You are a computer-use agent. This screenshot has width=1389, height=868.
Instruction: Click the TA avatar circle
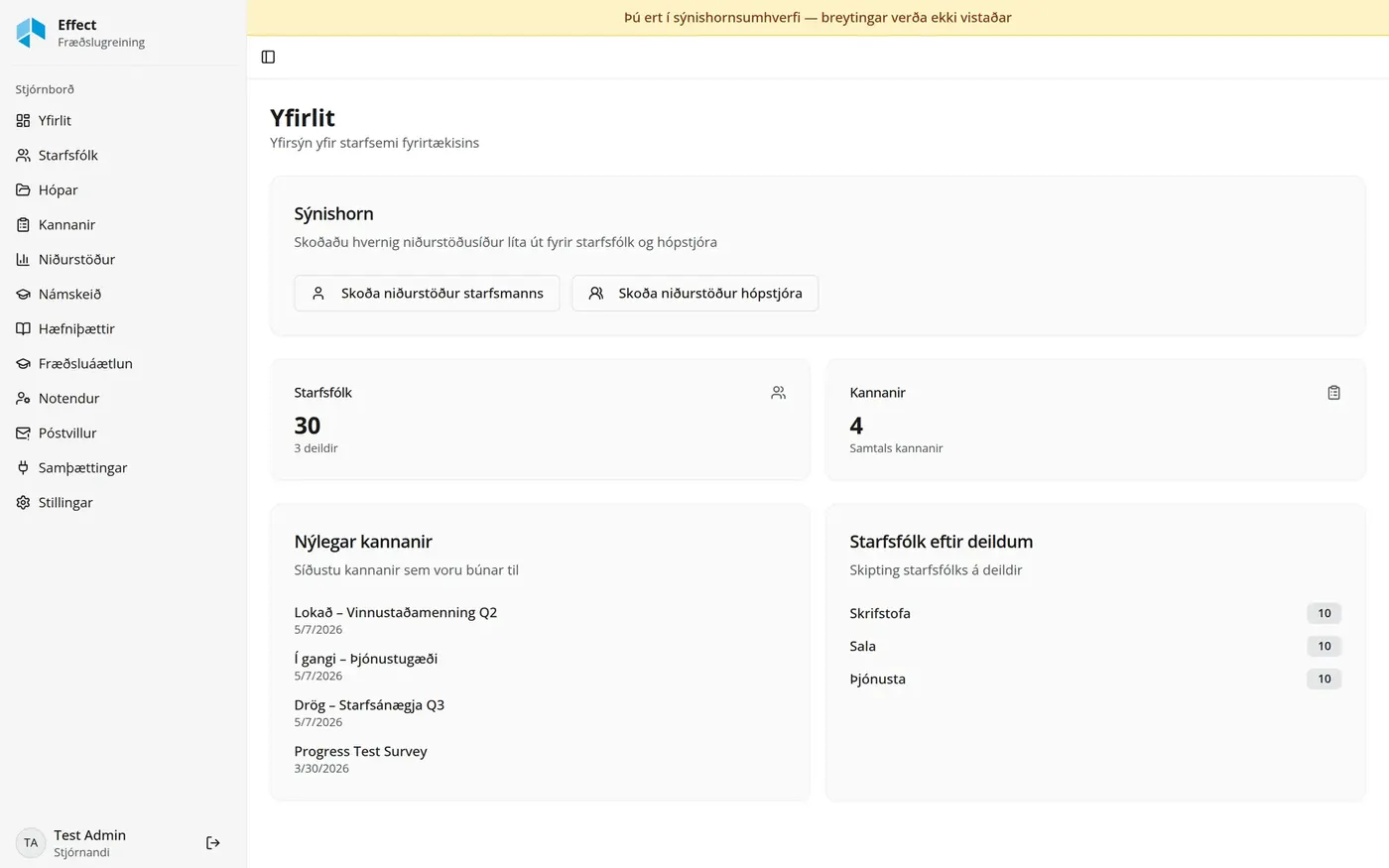[x=31, y=842]
